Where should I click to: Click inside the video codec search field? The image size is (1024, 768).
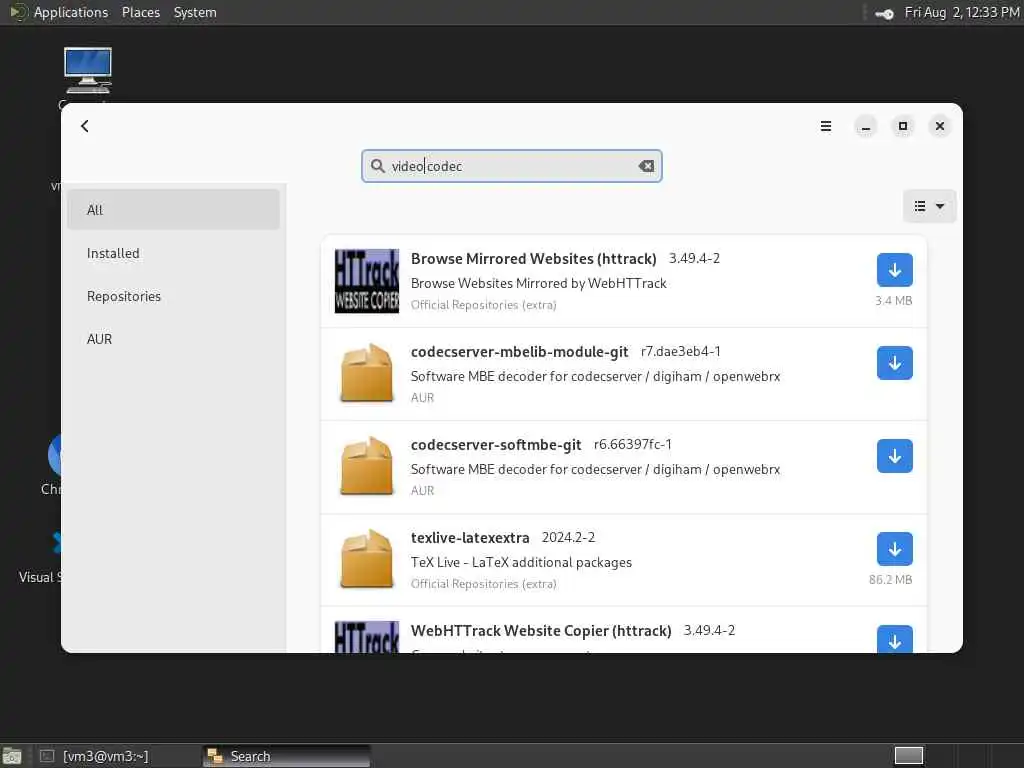coord(512,166)
